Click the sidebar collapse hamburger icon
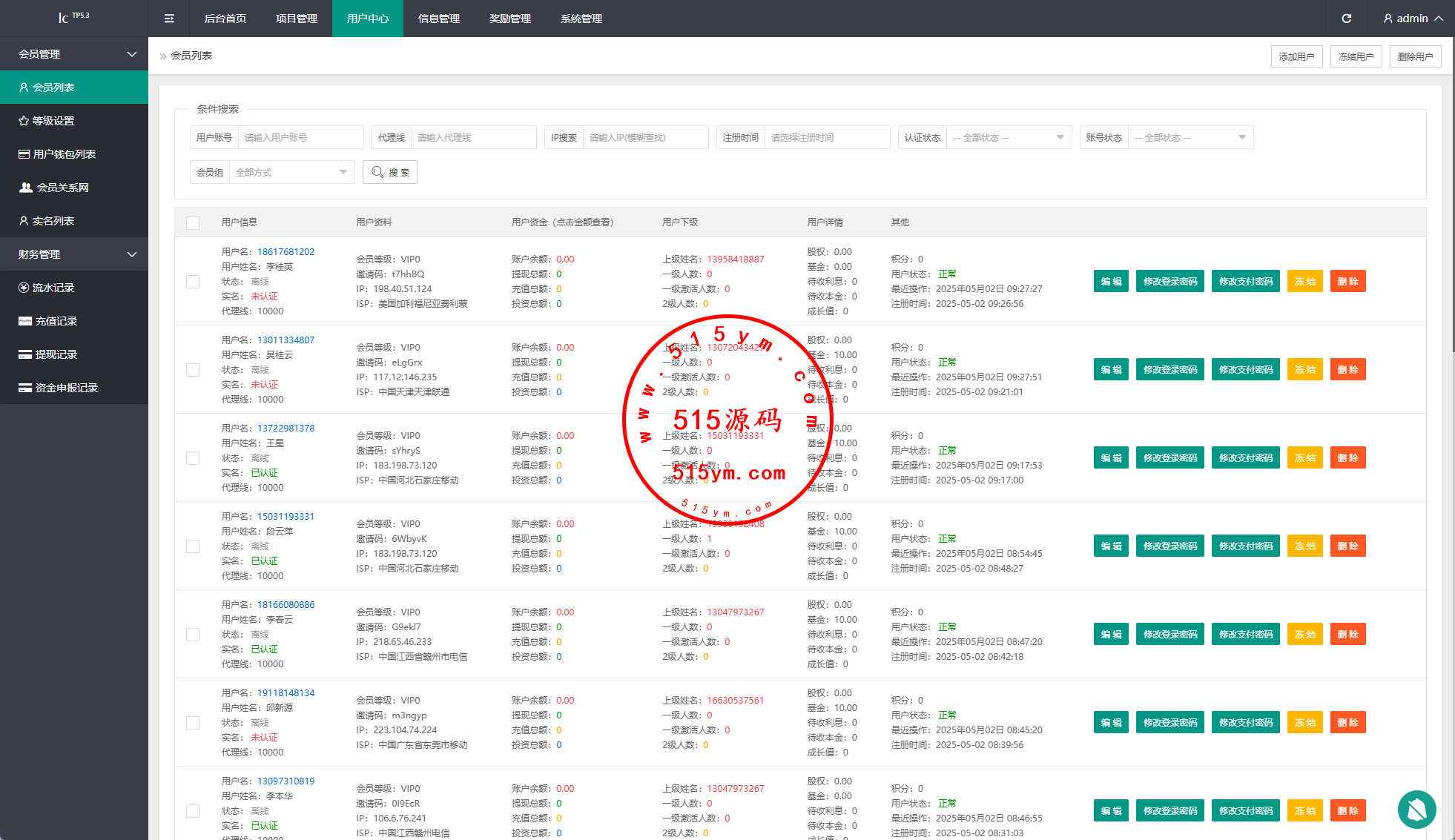Image resolution: width=1455 pixels, height=840 pixels. point(169,19)
